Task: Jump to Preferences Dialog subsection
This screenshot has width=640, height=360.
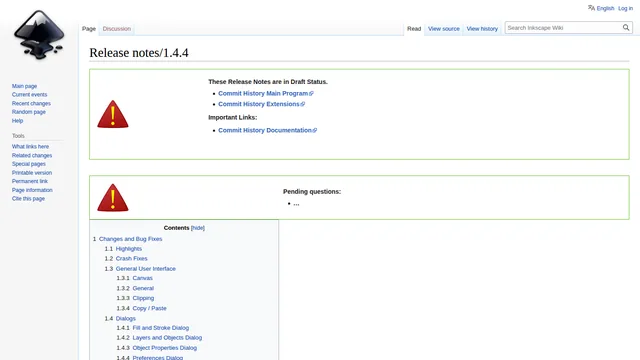Action: coord(158,358)
